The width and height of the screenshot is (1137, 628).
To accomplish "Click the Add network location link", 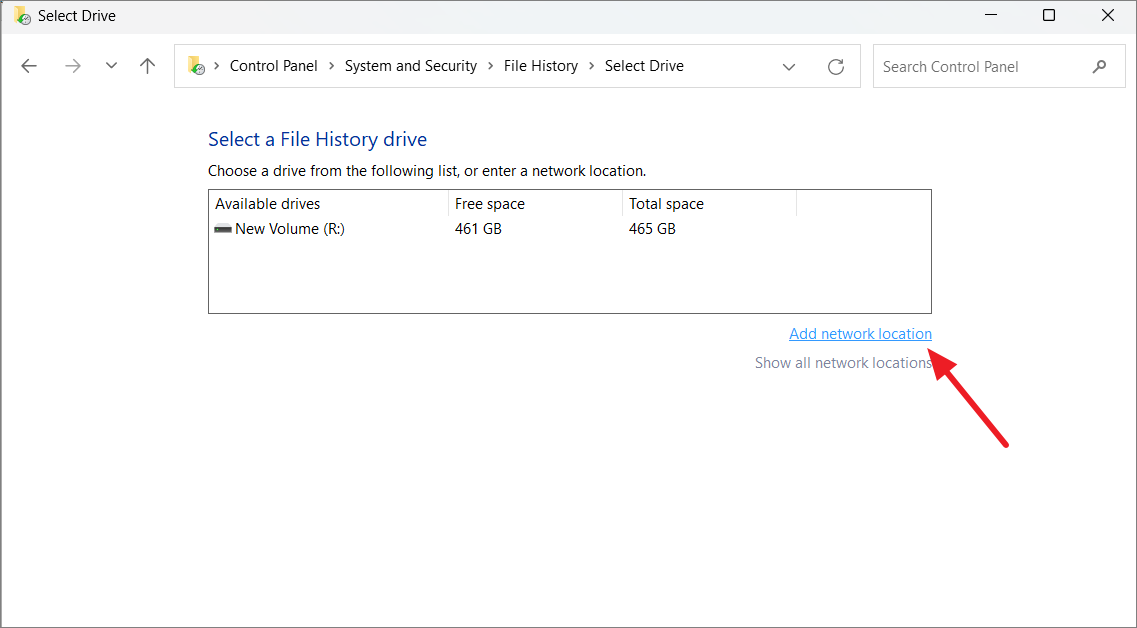I will point(860,333).
